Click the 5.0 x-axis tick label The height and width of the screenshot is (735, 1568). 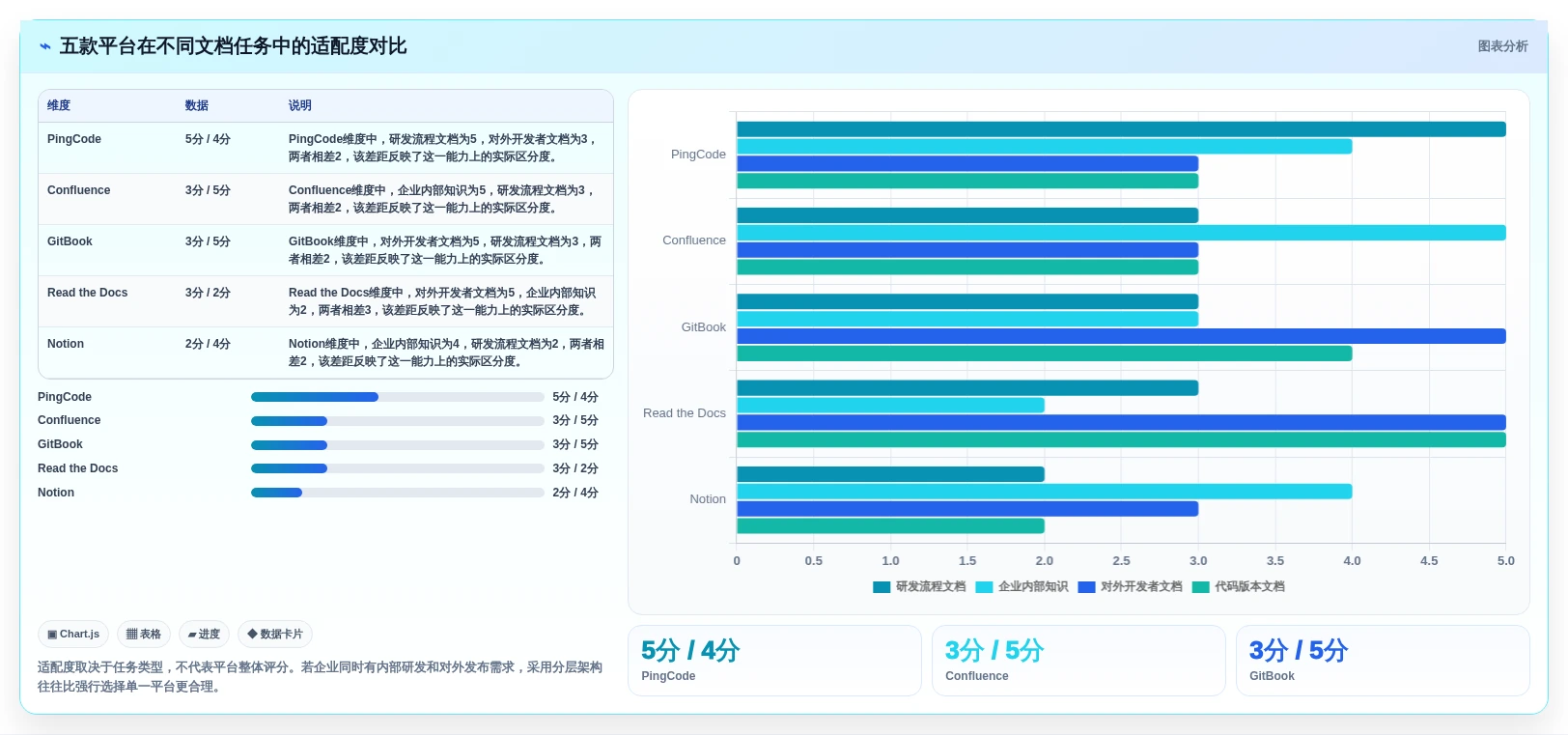coord(1505,561)
